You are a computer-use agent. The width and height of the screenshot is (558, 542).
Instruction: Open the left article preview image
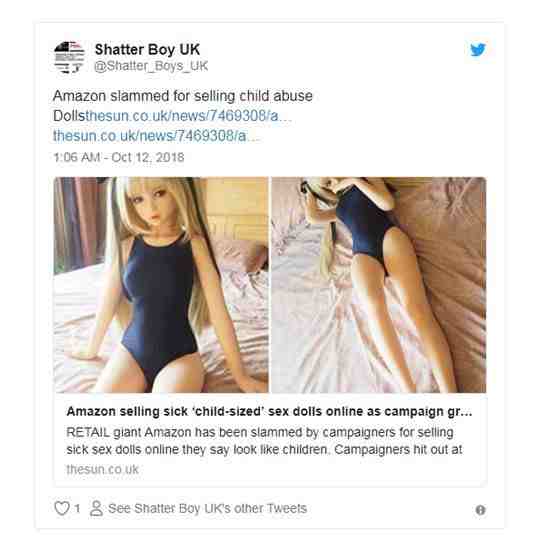[x=161, y=285]
